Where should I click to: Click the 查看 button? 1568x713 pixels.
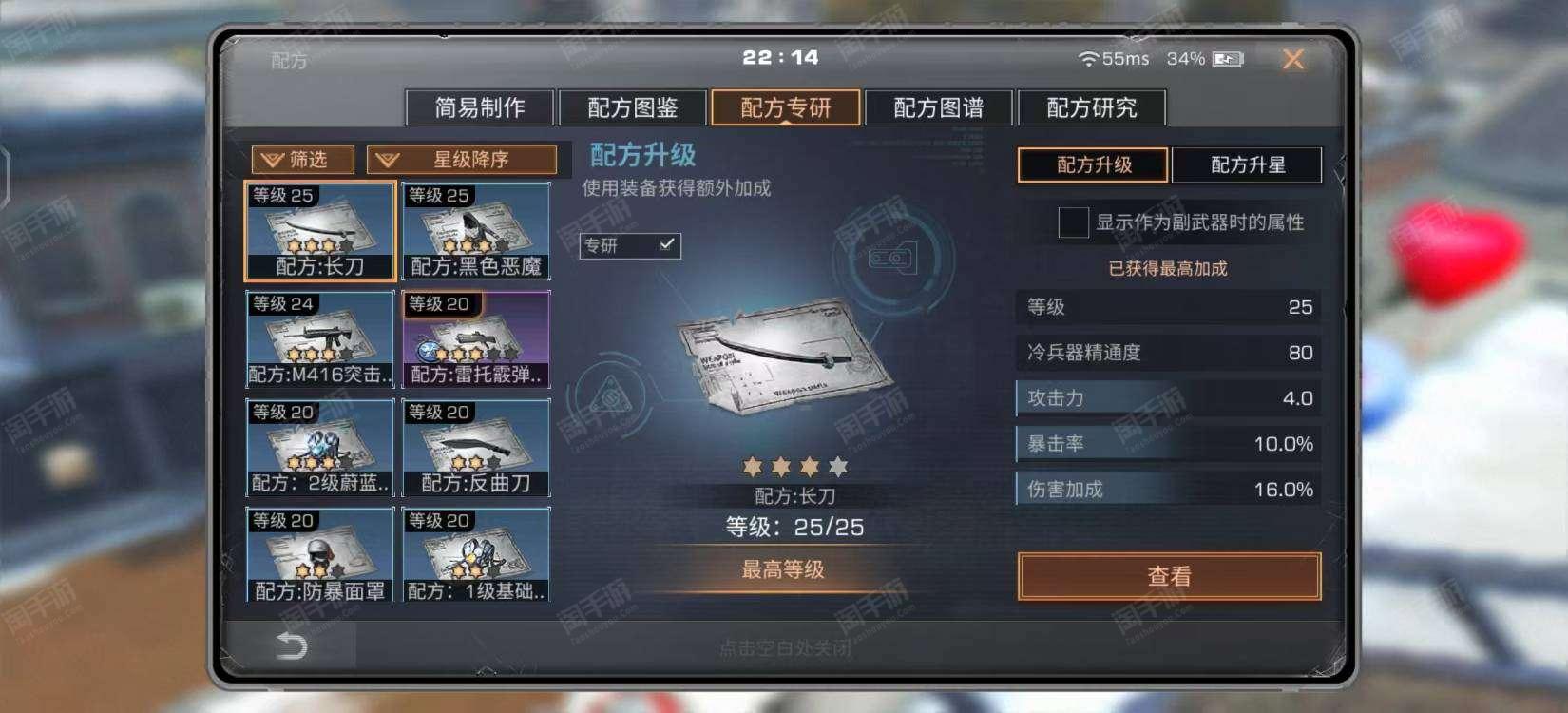click(1169, 576)
